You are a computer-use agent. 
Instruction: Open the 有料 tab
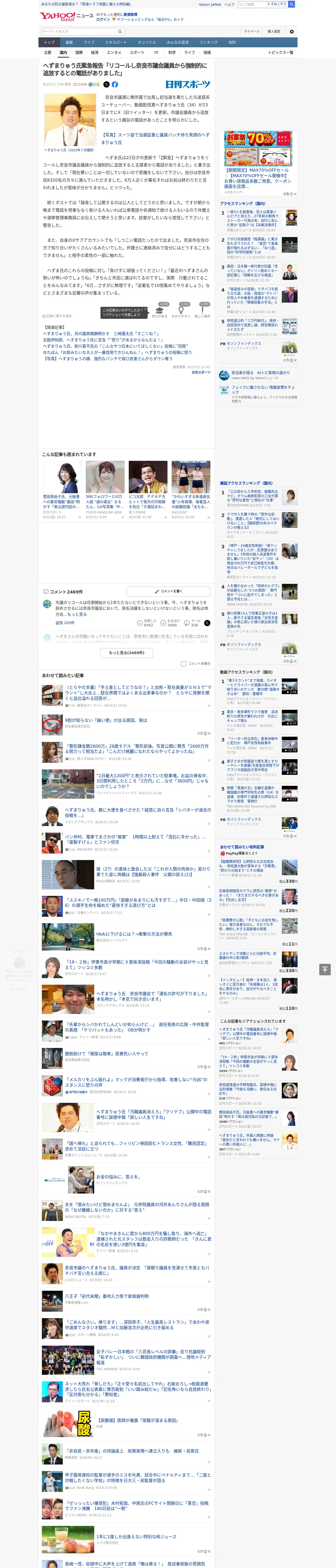232,43
